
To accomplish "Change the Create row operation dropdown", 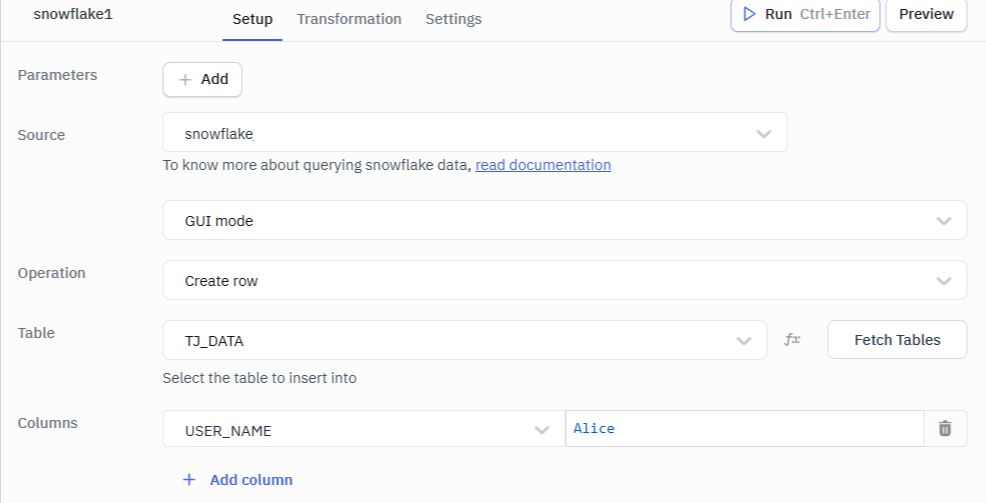I will (x=565, y=280).
